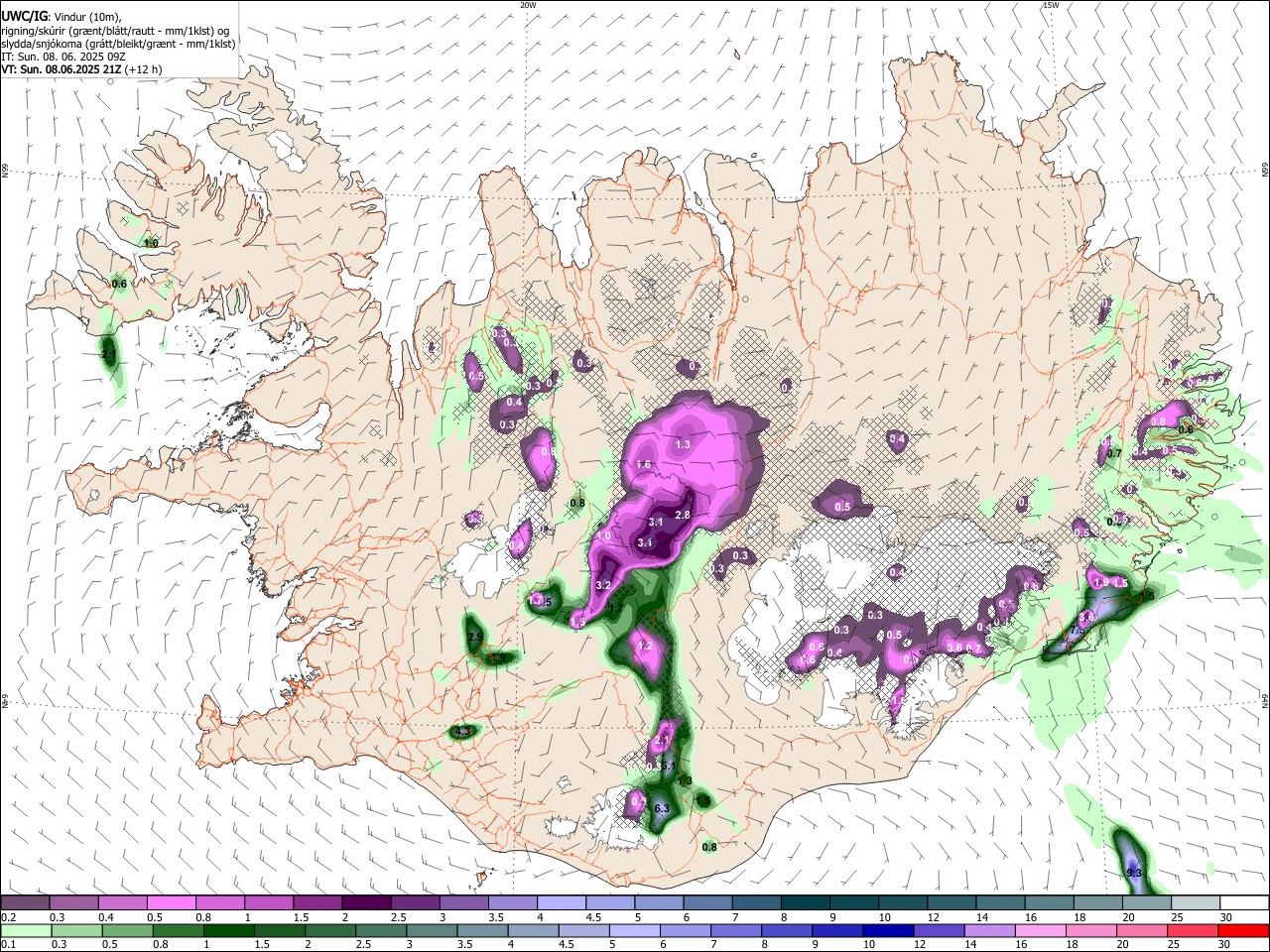
Task: Click the '2.8' value in the dark purple core
Action: tap(682, 515)
